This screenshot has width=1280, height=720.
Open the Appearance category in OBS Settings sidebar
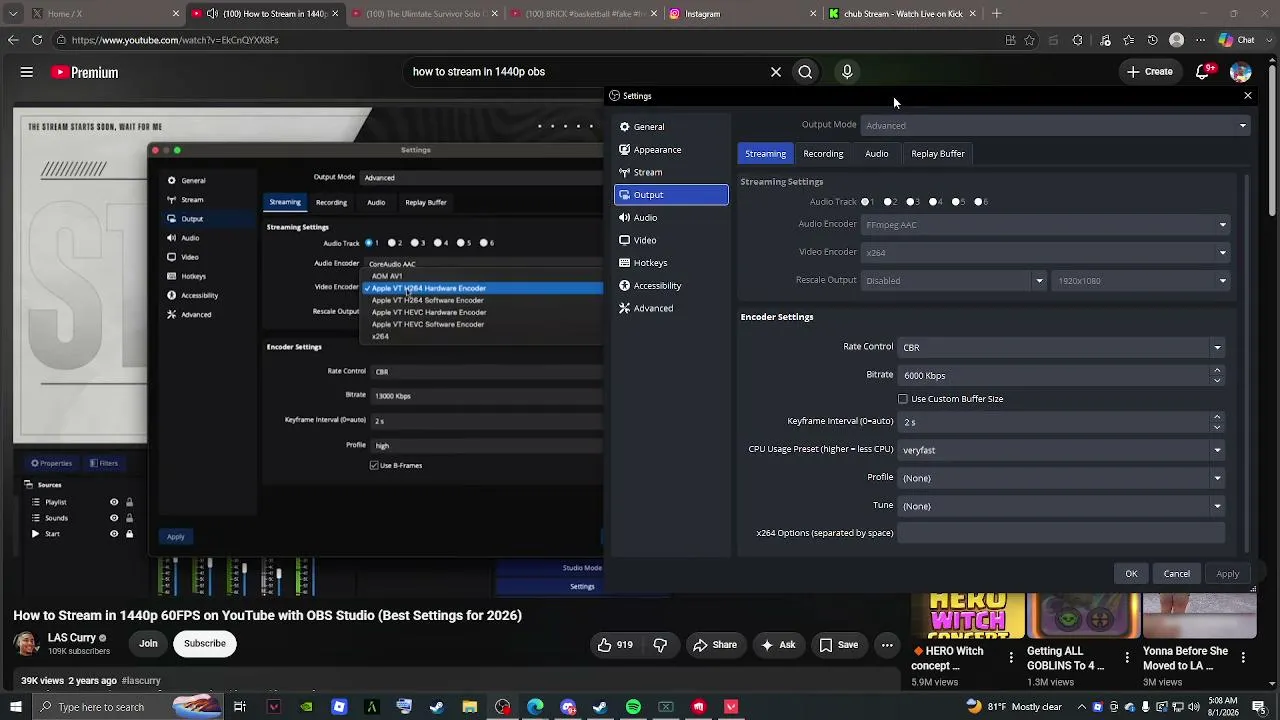coord(671,150)
